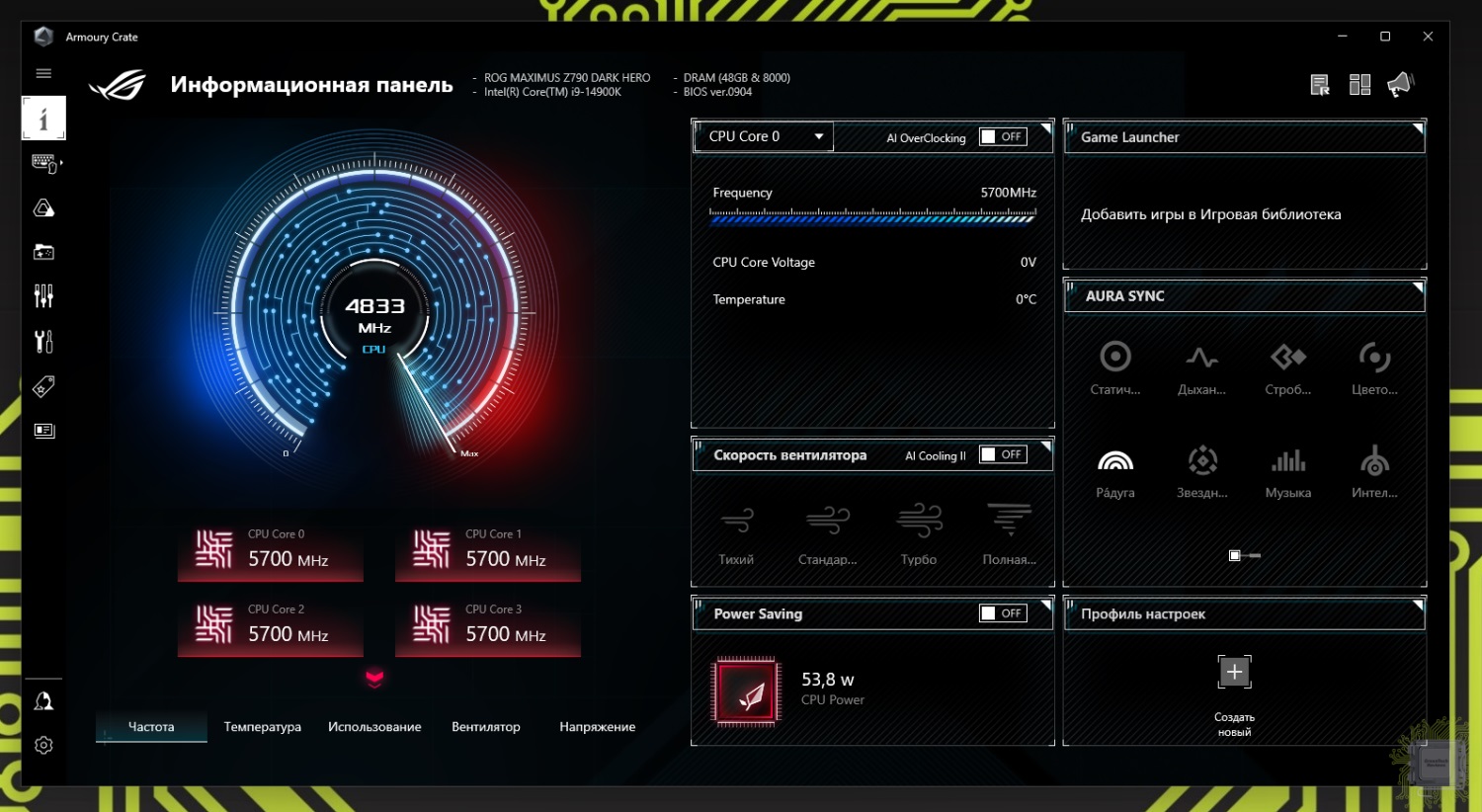Select the Quiet (Тихий) fan speed mode
Image resolution: width=1482 pixels, height=812 pixels.
[736, 521]
